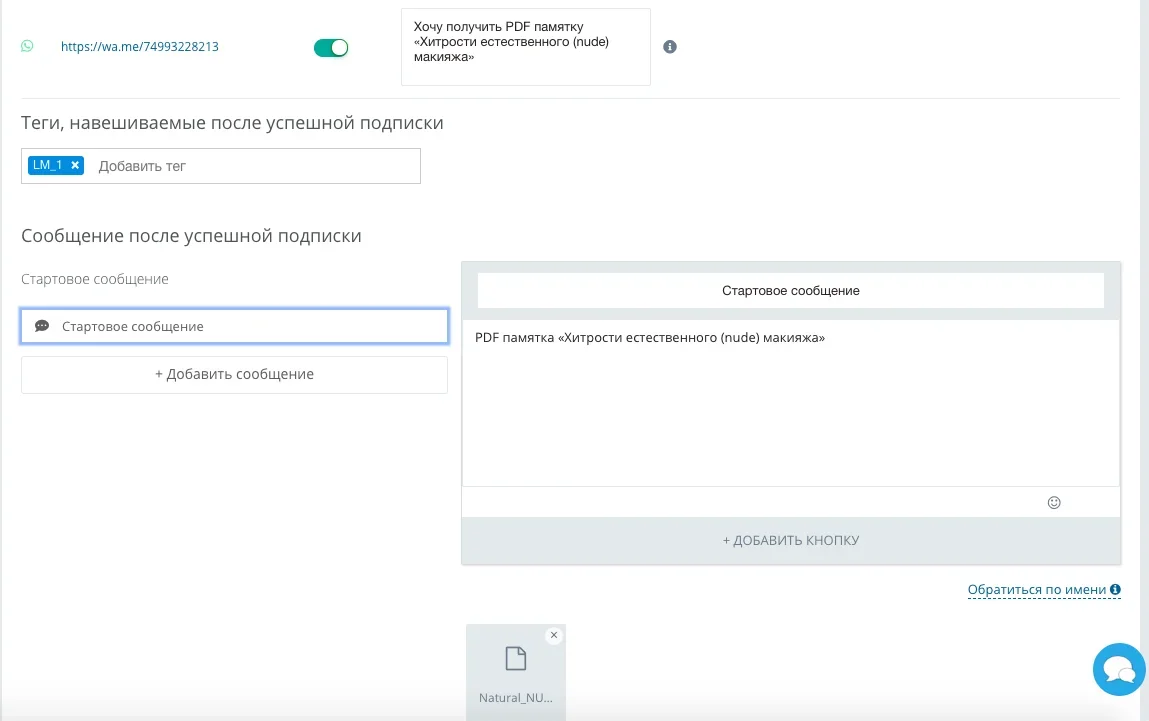This screenshot has width=1149, height=721.
Task: Remove the Natural_NU... file attachment
Action: pyautogui.click(x=554, y=635)
